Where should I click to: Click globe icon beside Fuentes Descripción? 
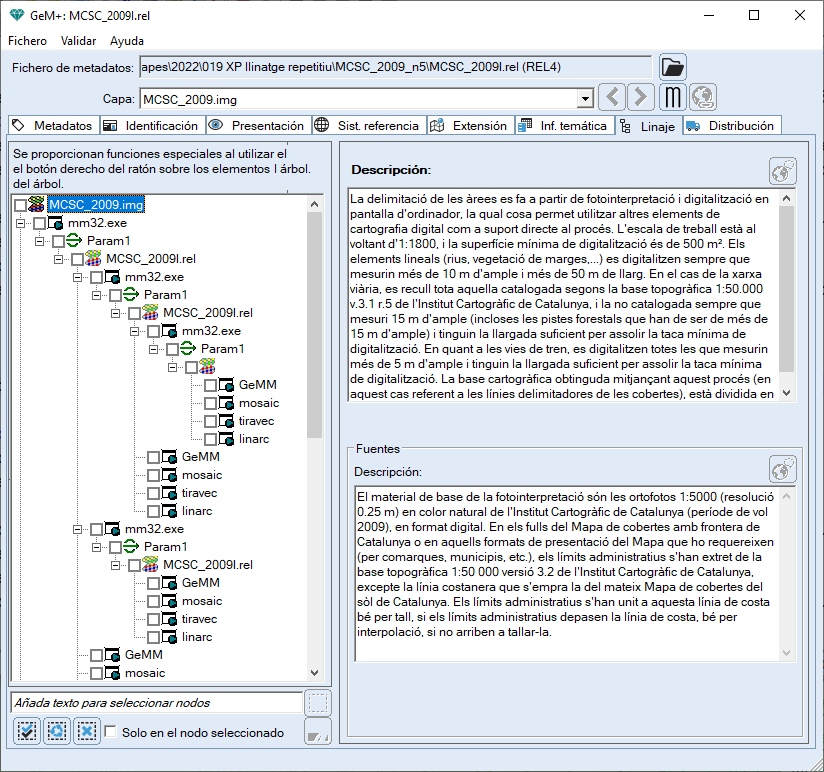(782, 469)
